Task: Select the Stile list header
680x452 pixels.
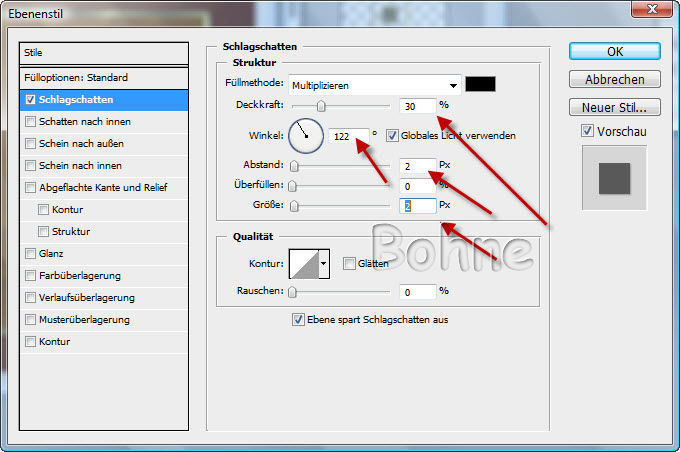Action: pyautogui.click(x=104, y=53)
